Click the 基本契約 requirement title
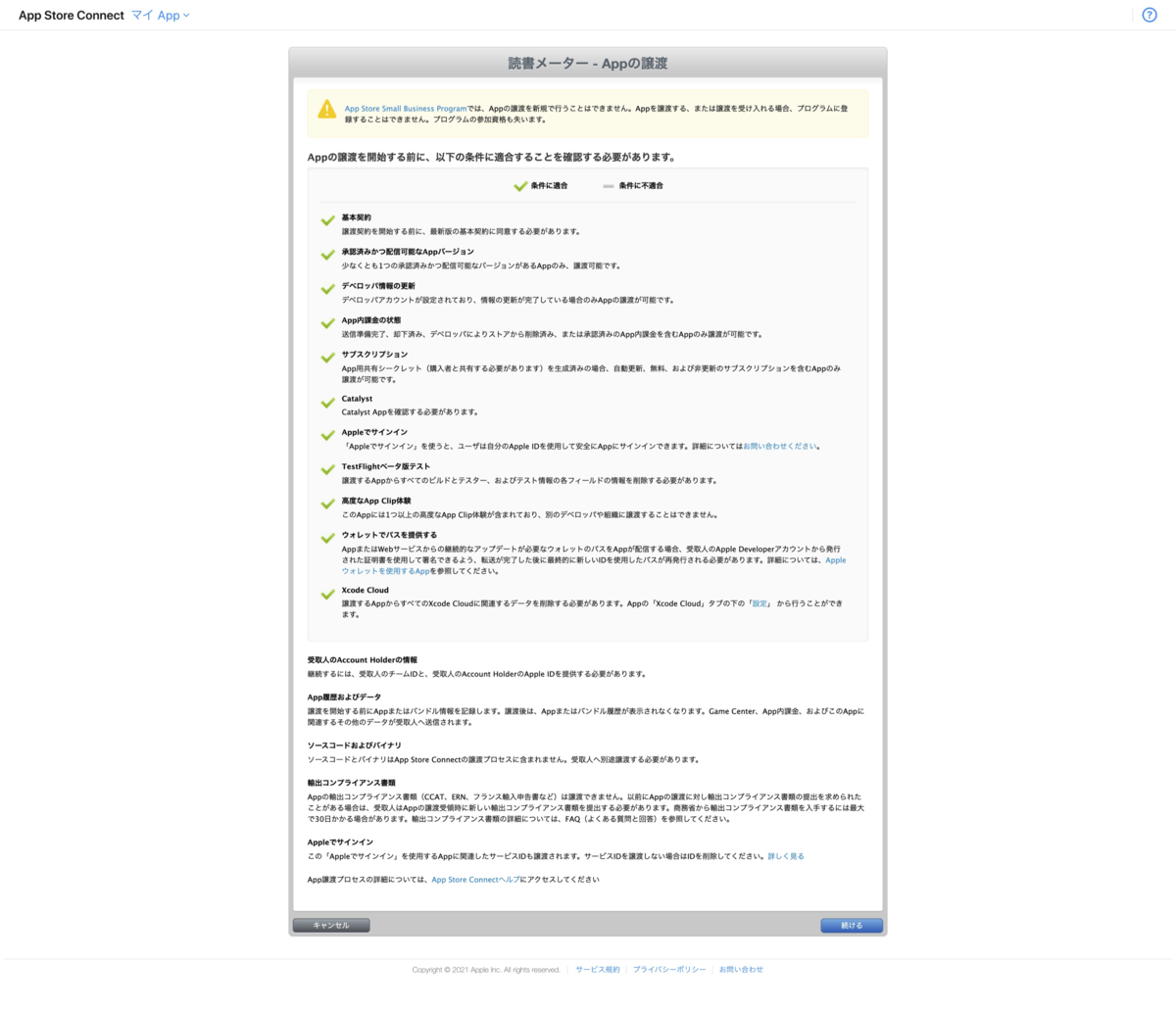1176x1009 pixels. (357, 217)
